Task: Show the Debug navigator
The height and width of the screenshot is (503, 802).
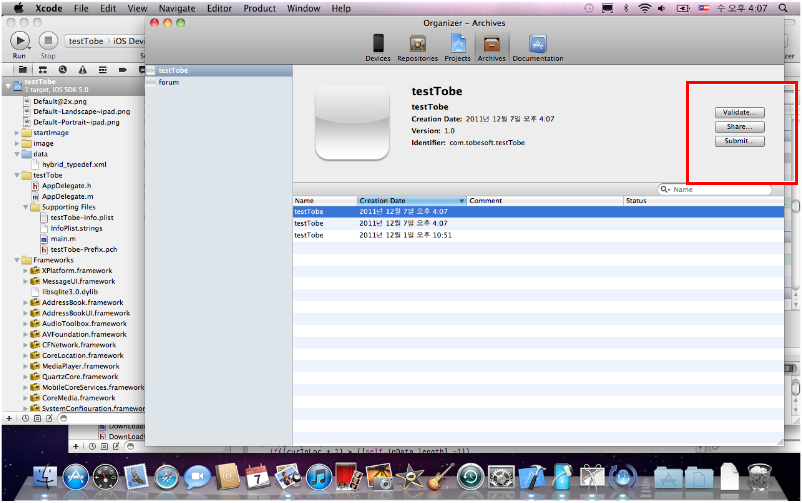Action: pyautogui.click(x=102, y=70)
